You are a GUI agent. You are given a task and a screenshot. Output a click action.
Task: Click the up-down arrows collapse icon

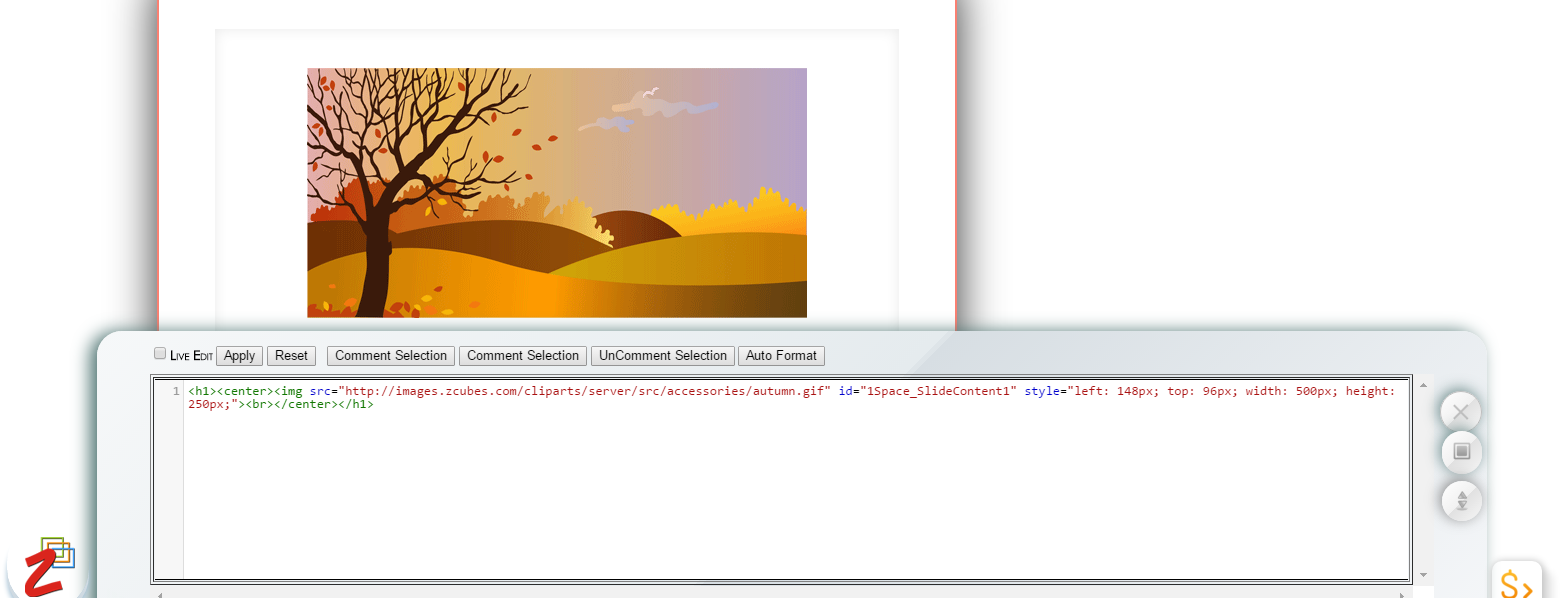point(1461,500)
